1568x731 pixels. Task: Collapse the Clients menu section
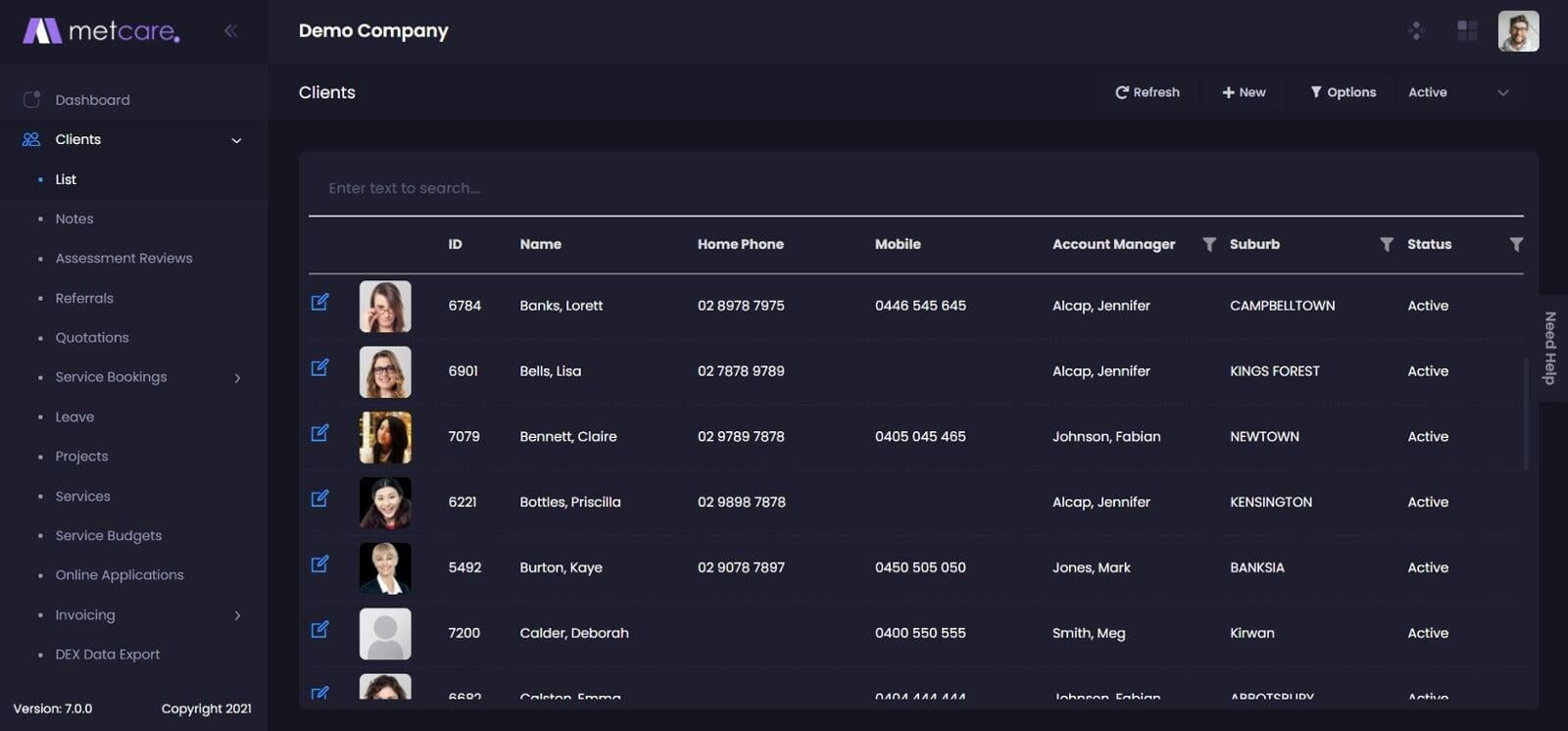pyautogui.click(x=236, y=140)
